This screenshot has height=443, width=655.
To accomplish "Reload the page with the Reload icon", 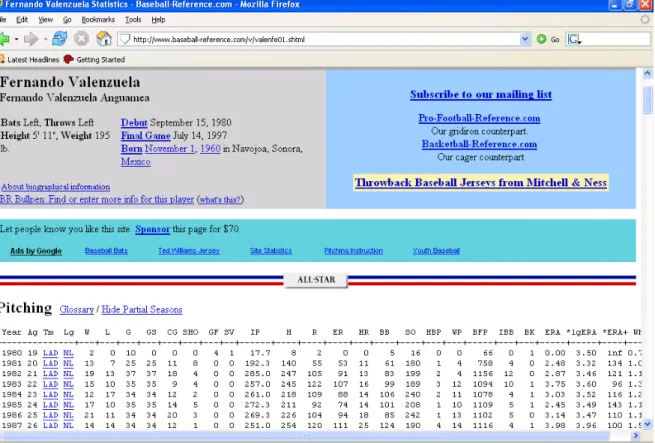I will tap(60, 39).
